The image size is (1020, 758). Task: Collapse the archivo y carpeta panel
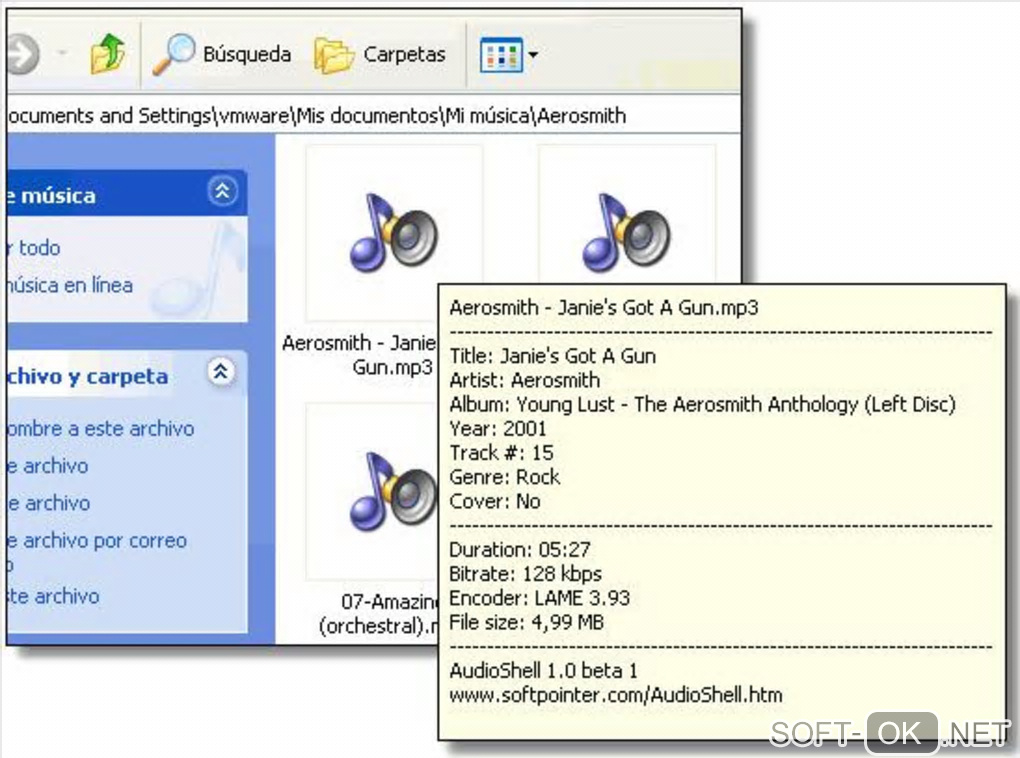coord(221,373)
